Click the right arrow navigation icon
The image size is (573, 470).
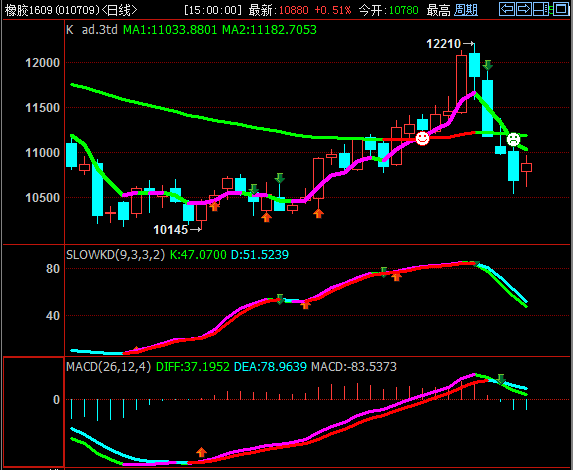point(524,9)
